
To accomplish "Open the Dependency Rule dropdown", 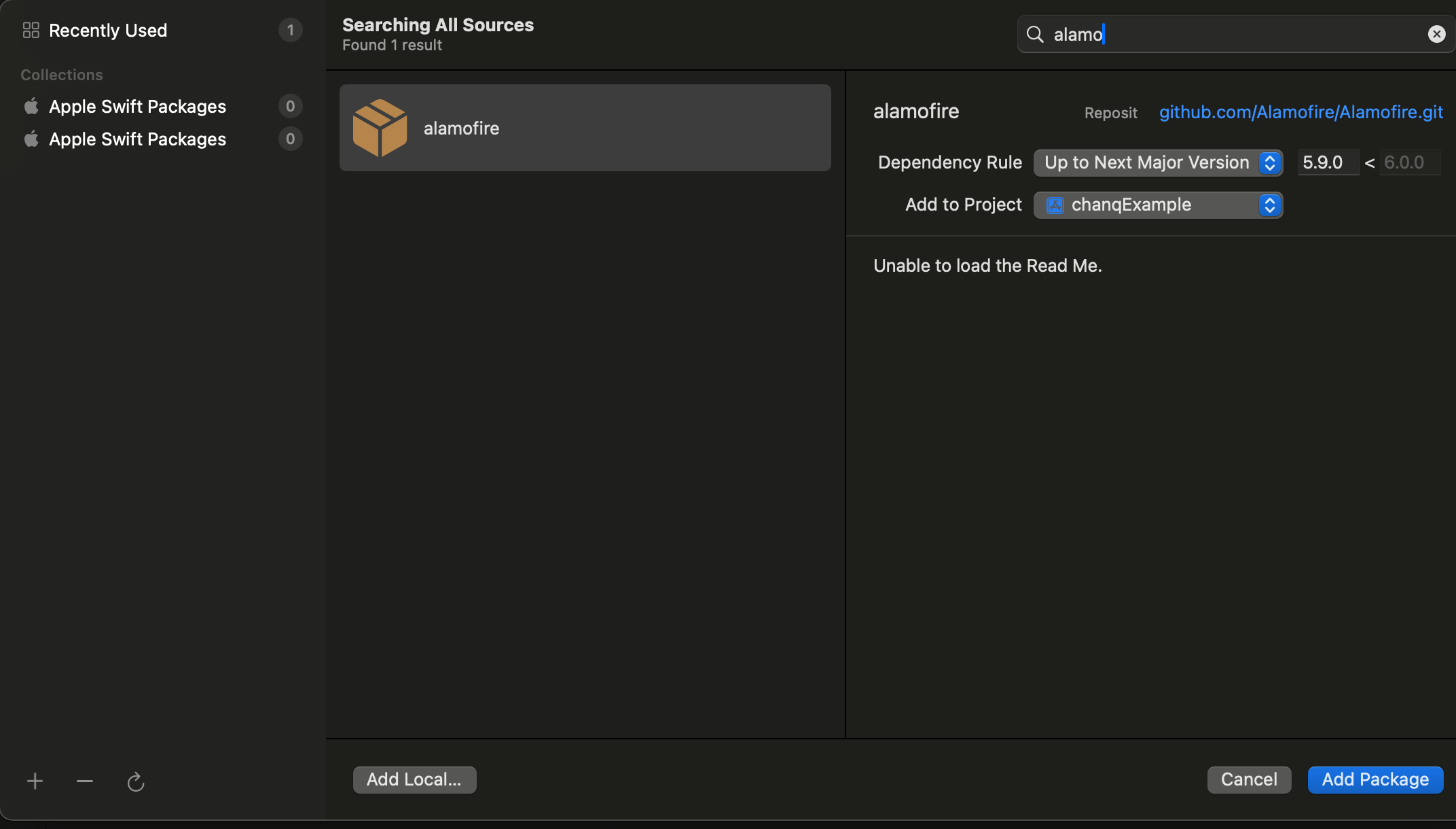I will coord(1157,163).
